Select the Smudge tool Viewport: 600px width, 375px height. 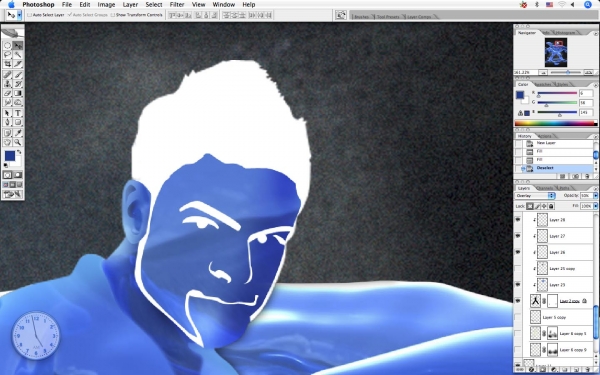pos(7,102)
